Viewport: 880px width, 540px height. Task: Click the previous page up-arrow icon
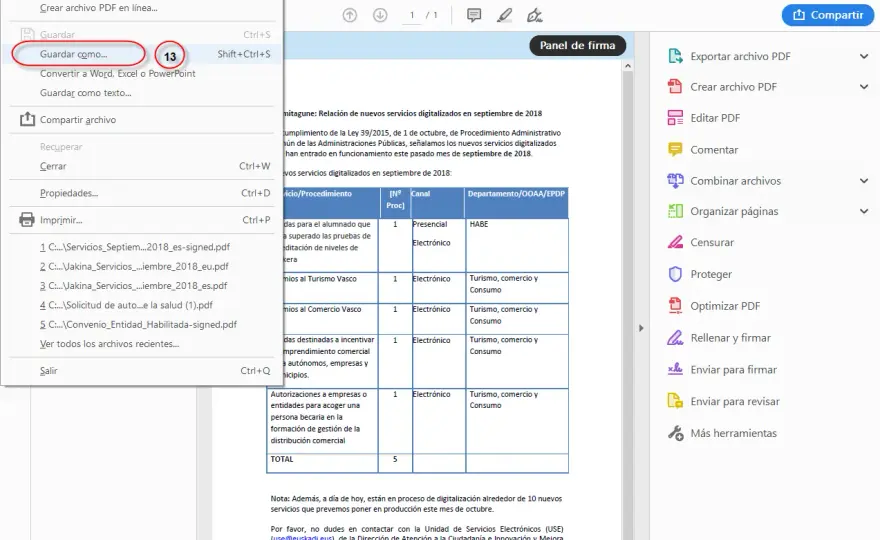(x=350, y=15)
